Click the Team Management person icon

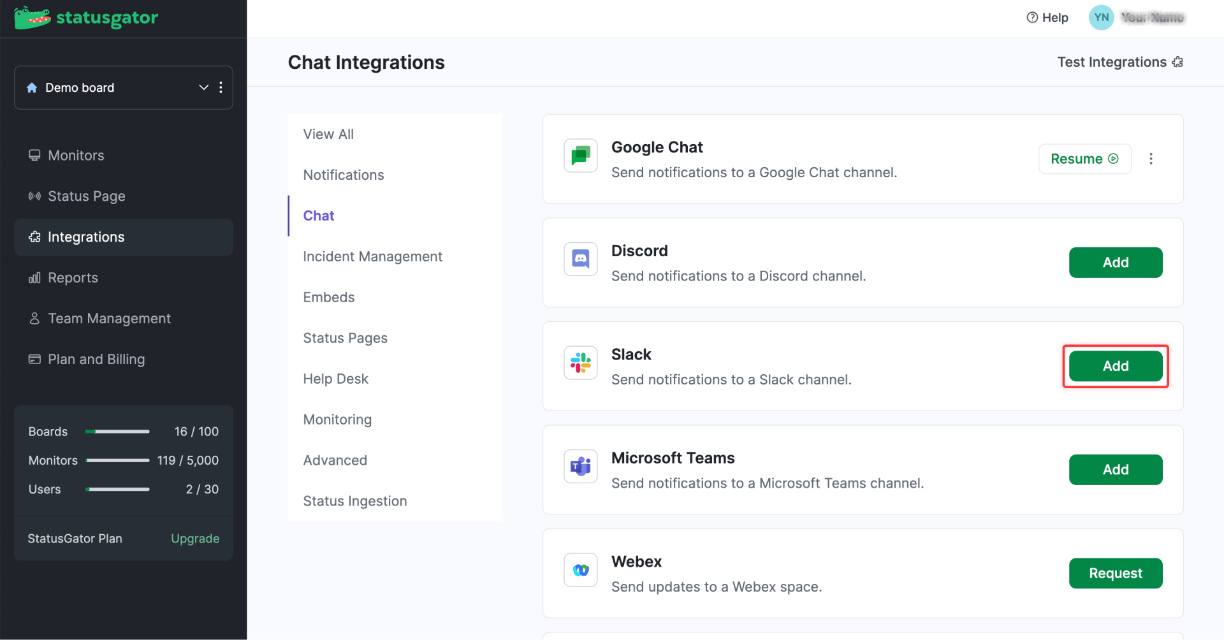click(35, 319)
